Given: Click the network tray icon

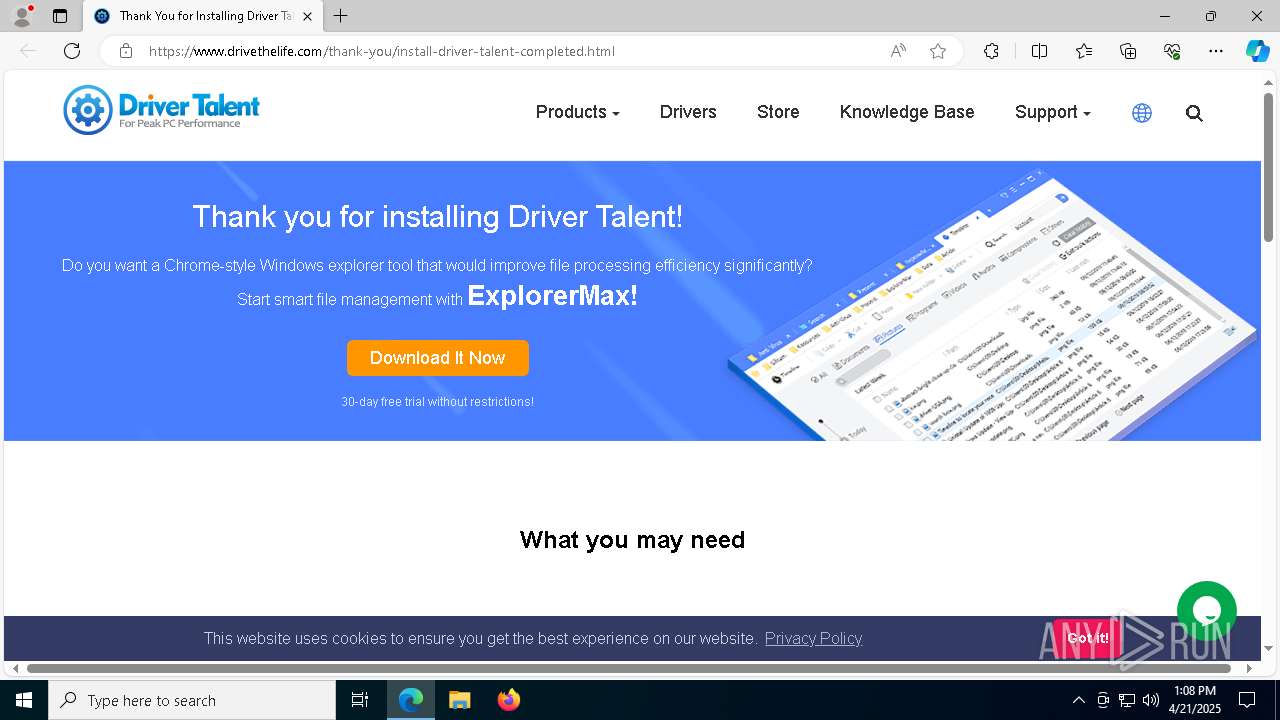Looking at the screenshot, I should 1127,700.
